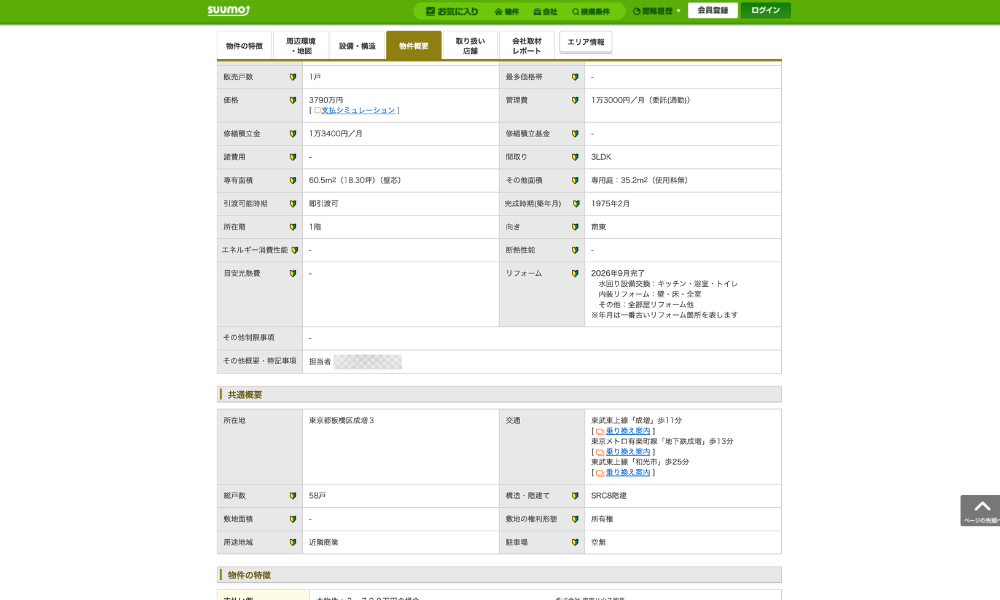Click the help icon beside 専有面積
This screenshot has height=600, width=1000.
[x=293, y=180]
